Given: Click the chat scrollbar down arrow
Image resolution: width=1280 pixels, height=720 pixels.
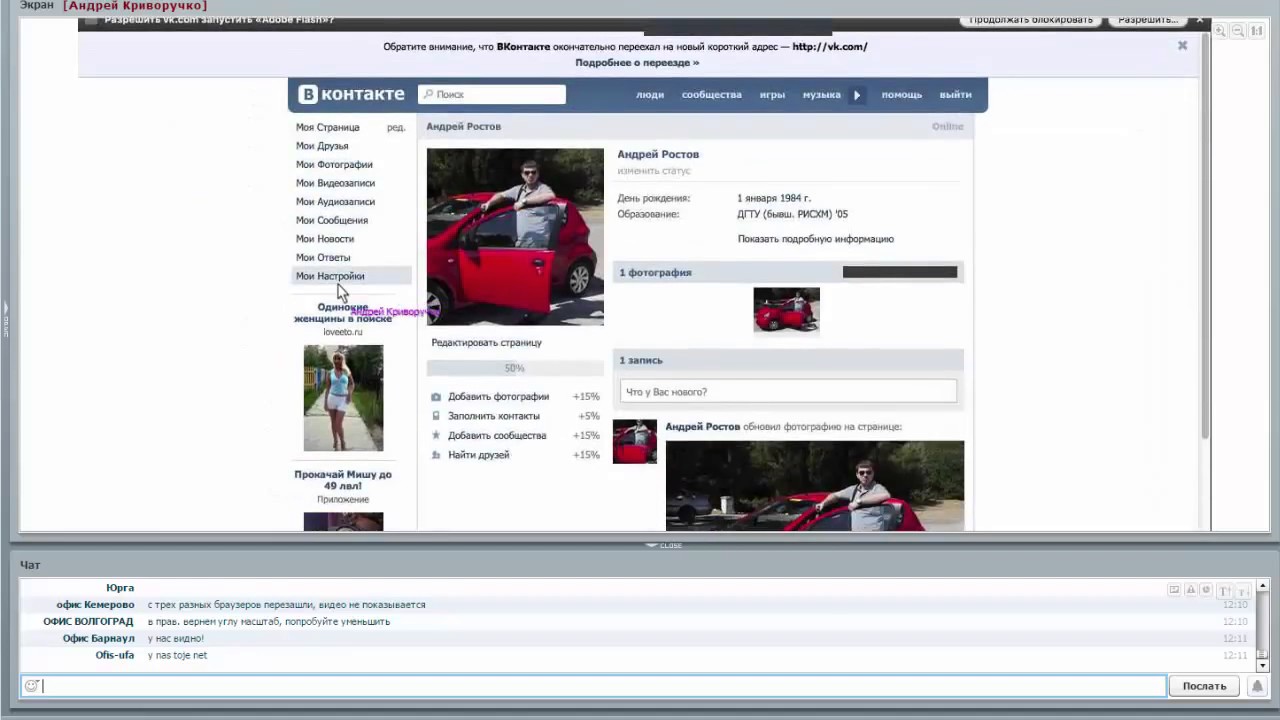Looking at the screenshot, I should pos(1263,665).
